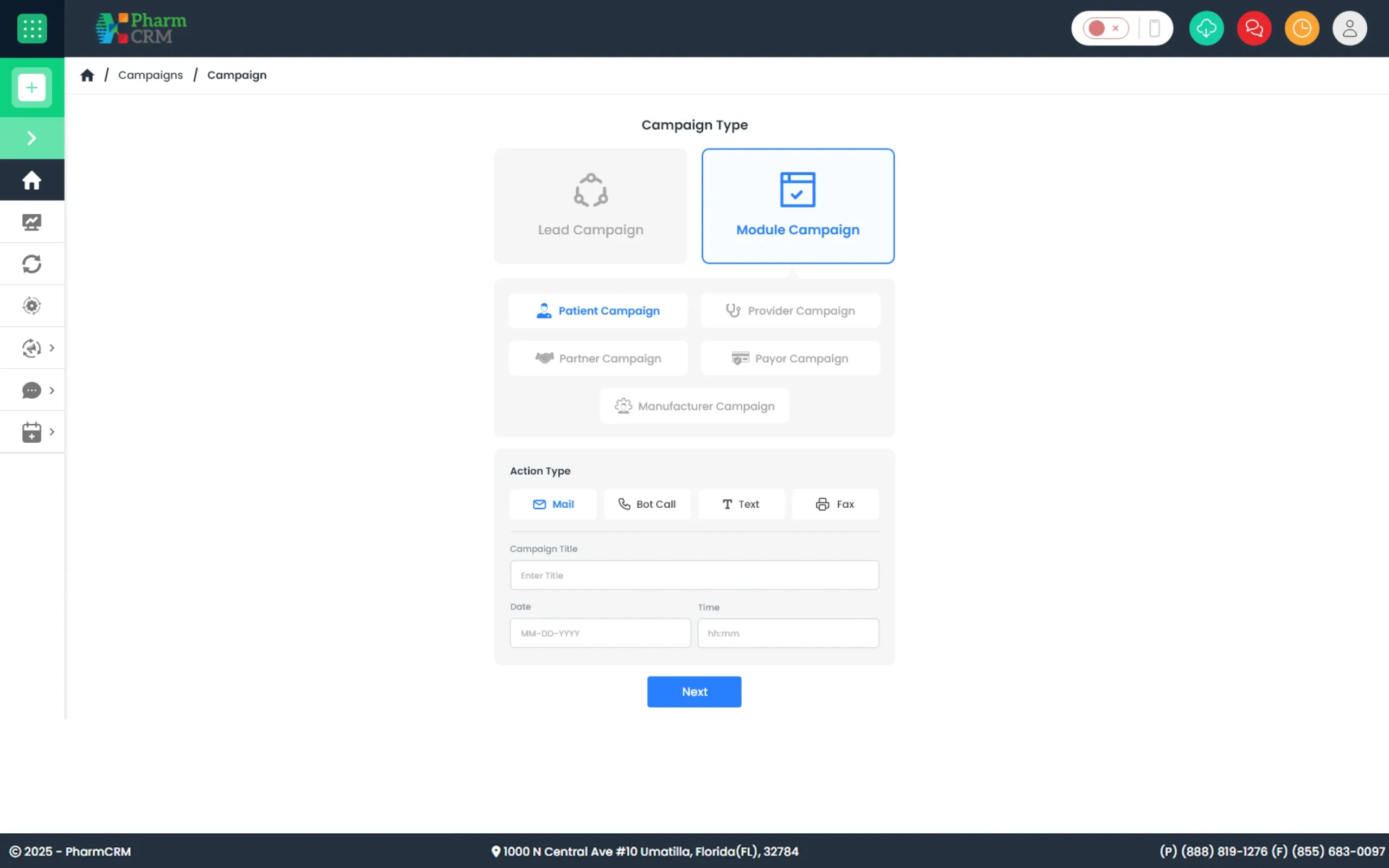Screen dimensions: 1389x868
Task: Select Text action type
Action: (741, 504)
